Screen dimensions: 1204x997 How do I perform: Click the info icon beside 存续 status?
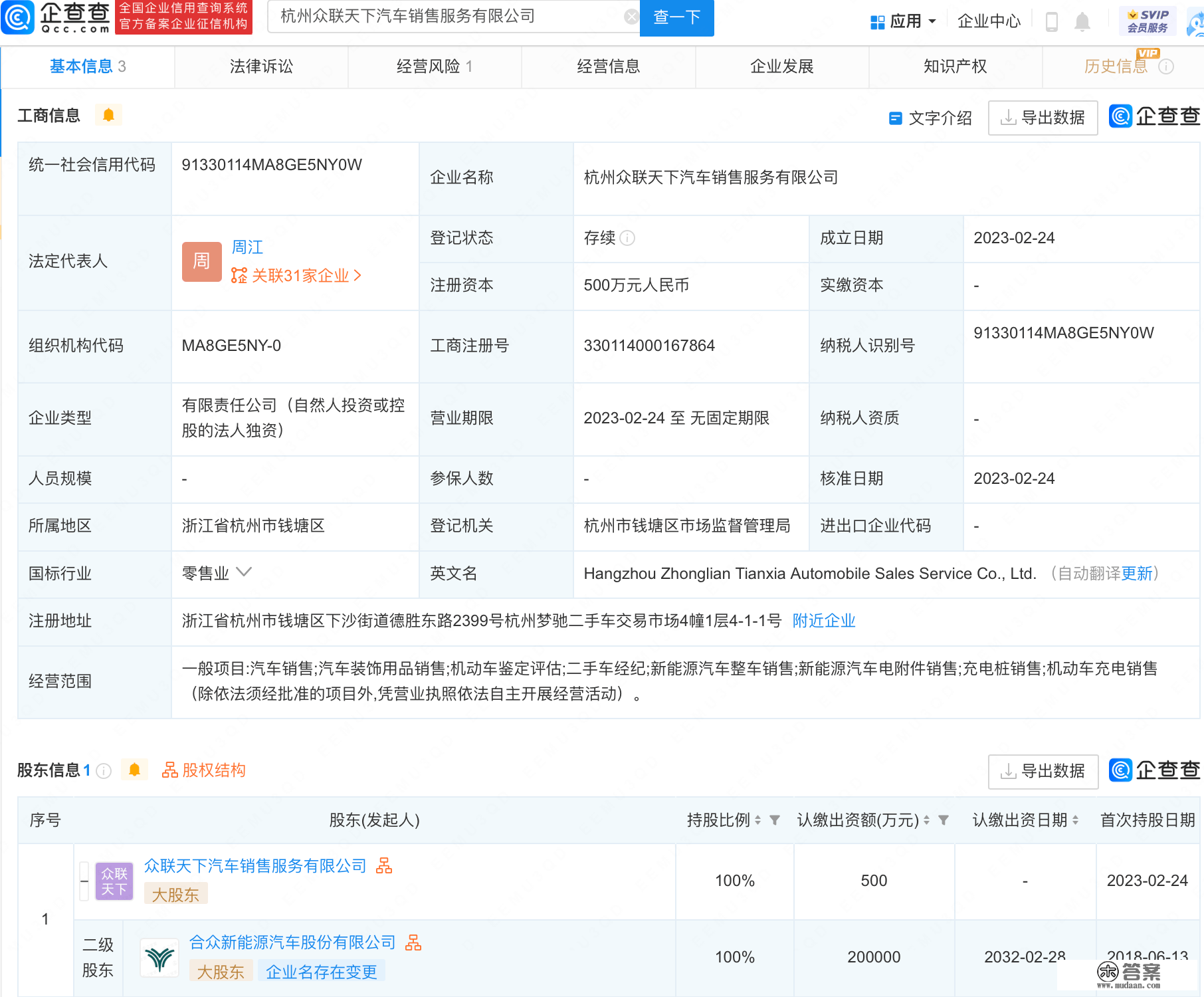627,238
